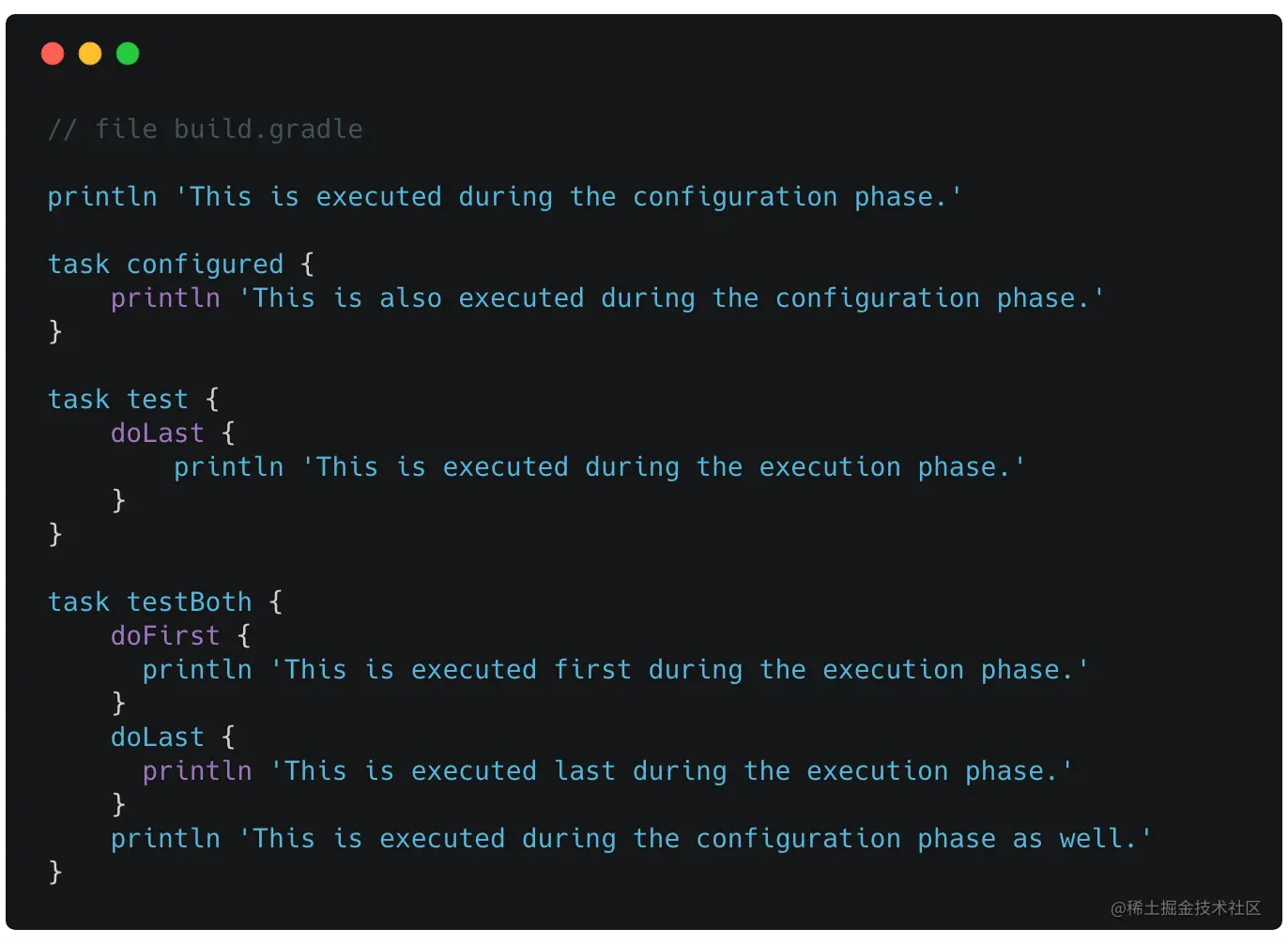Screen dimensions: 1288x944
Task: Click the 'task' keyword before 'test {'
Action: [x=79, y=400]
